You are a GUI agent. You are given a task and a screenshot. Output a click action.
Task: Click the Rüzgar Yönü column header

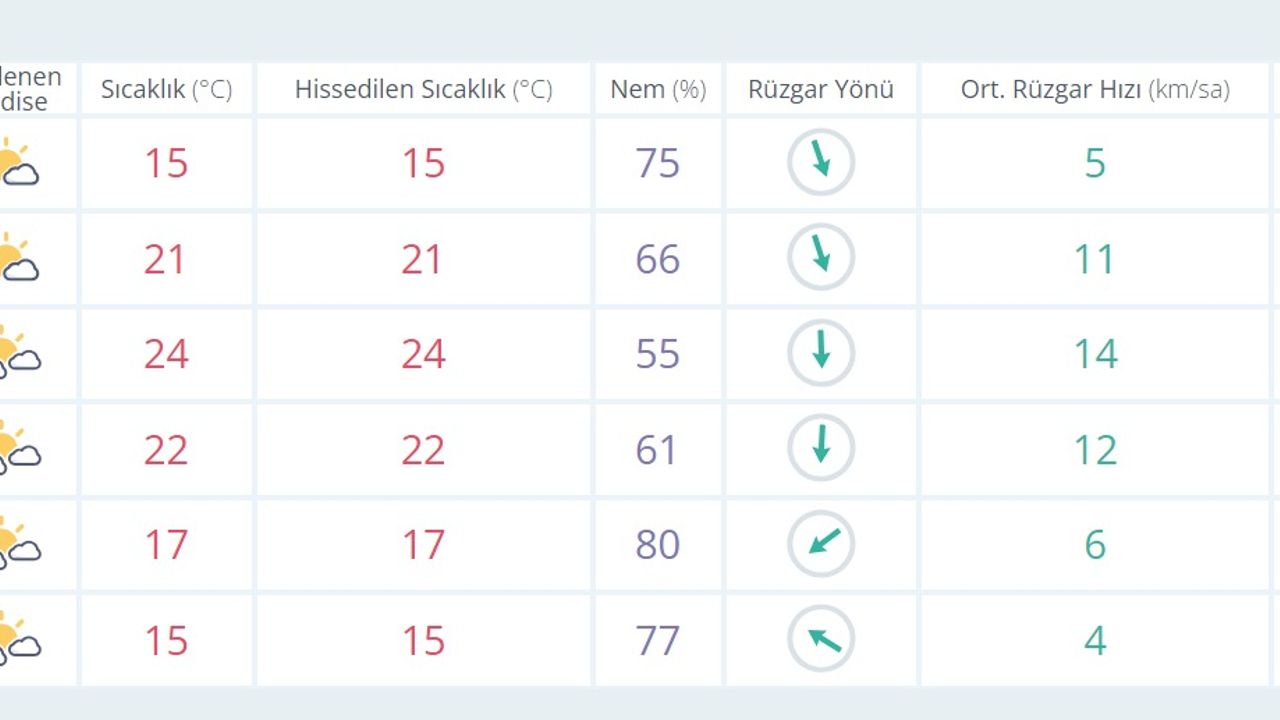[821, 89]
